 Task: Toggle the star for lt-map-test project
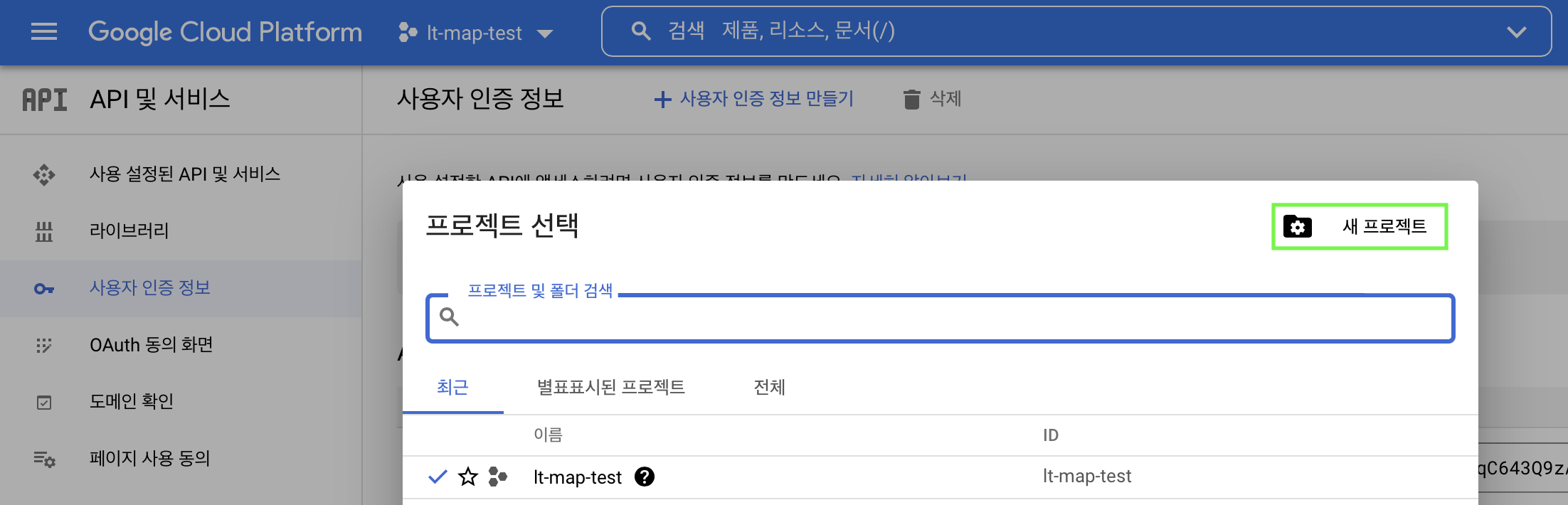(x=468, y=477)
